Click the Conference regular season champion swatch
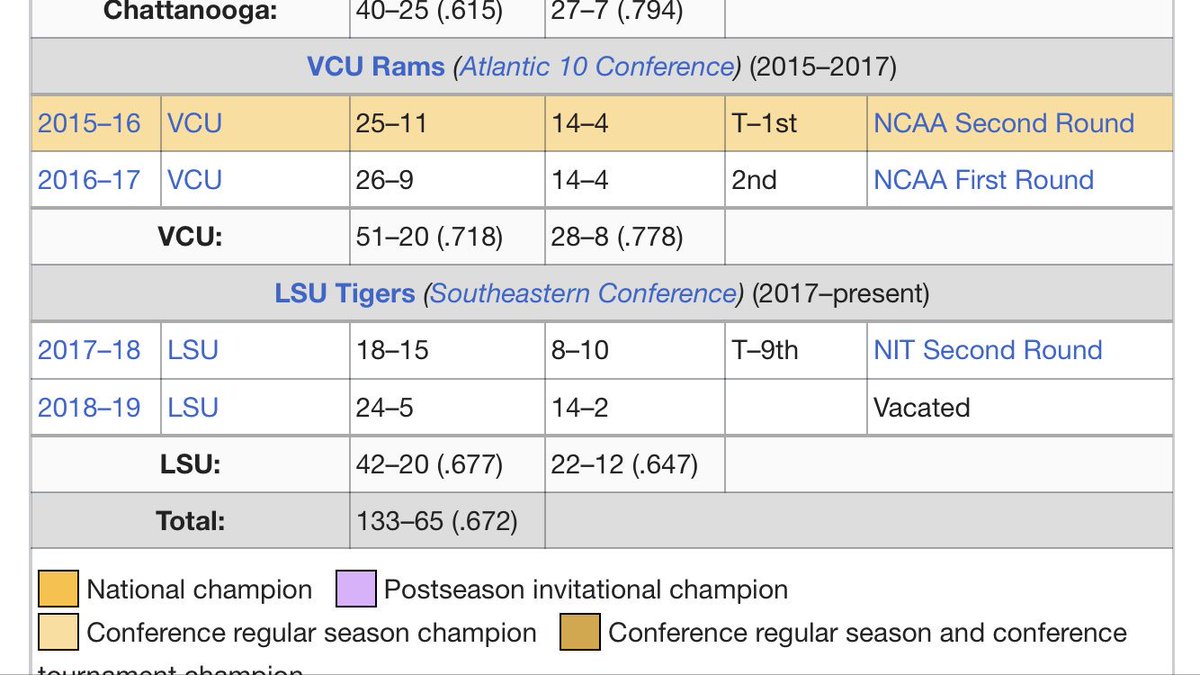 [58, 633]
